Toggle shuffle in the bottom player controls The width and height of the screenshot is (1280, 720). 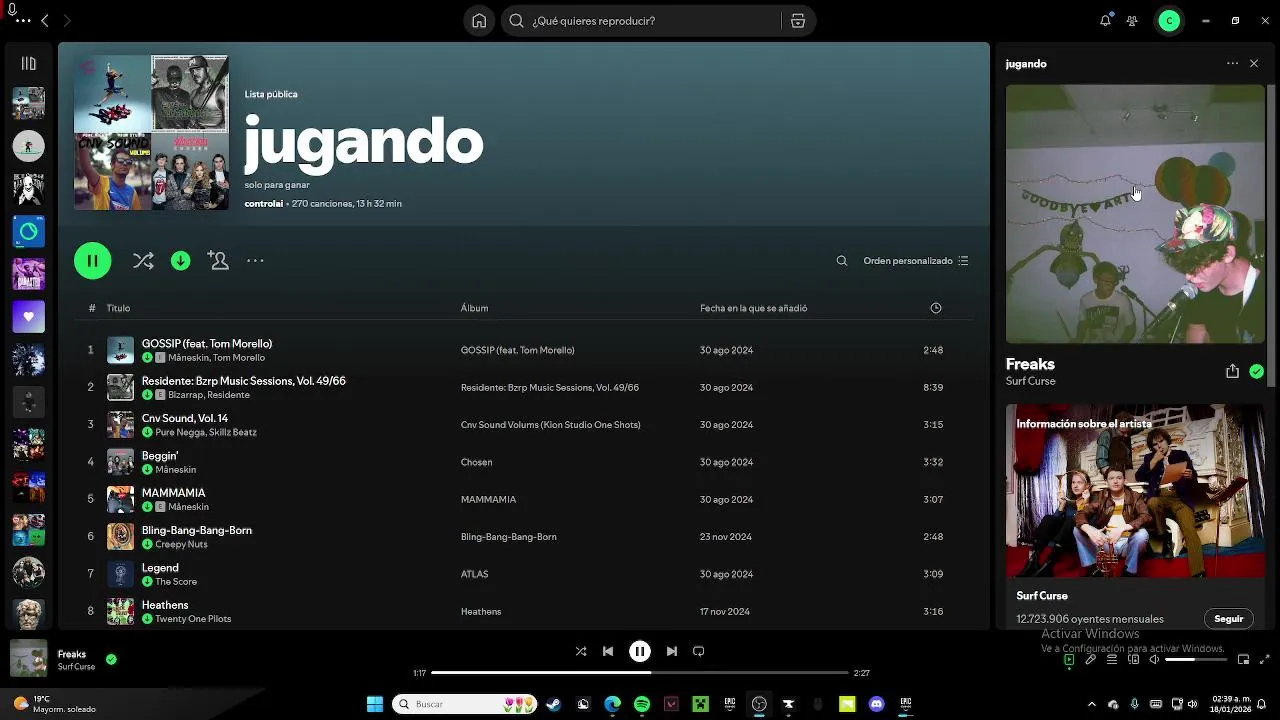pyautogui.click(x=581, y=651)
